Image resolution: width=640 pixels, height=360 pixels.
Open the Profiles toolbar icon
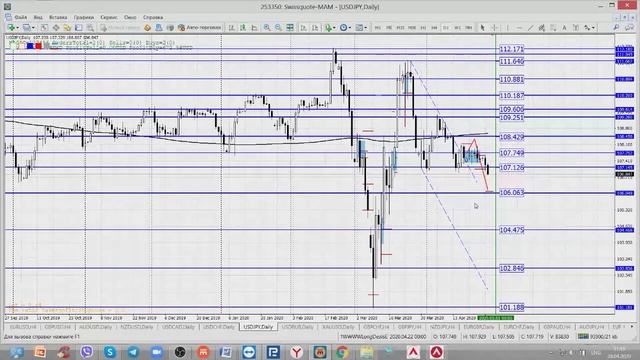click(27, 28)
